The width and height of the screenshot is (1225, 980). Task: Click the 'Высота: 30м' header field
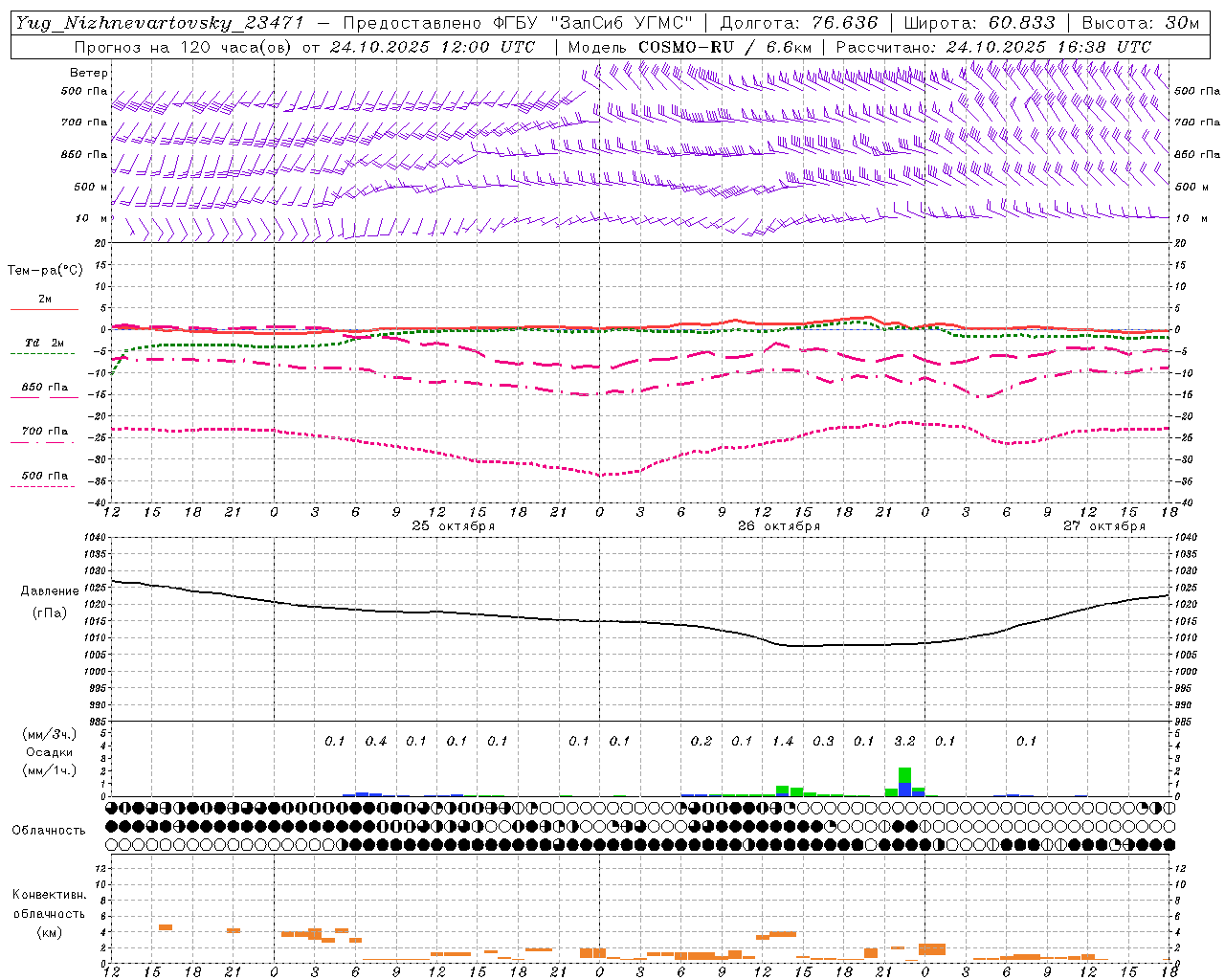pos(1141,23)
